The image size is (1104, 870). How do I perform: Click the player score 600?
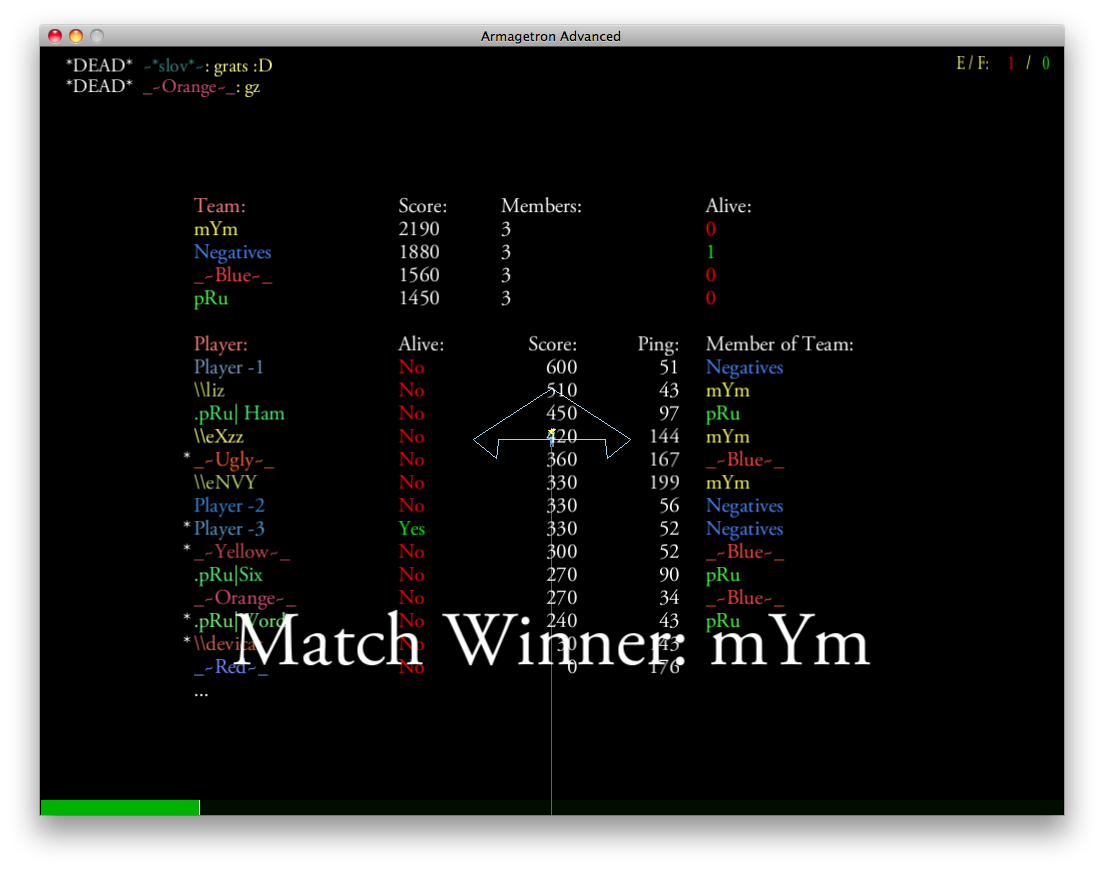pyautogui.click(x=561, y=367)
